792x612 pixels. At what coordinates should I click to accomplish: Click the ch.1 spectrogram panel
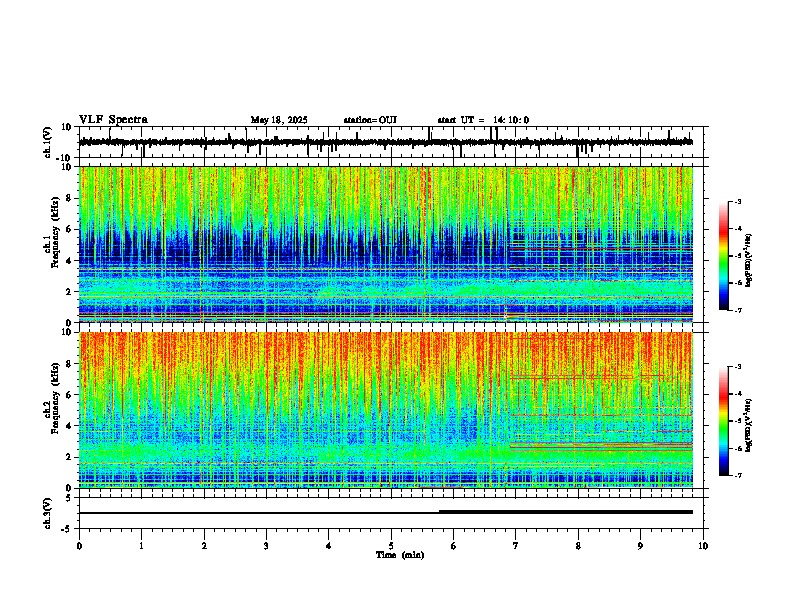pyautogui.click(x=385, y=244)
